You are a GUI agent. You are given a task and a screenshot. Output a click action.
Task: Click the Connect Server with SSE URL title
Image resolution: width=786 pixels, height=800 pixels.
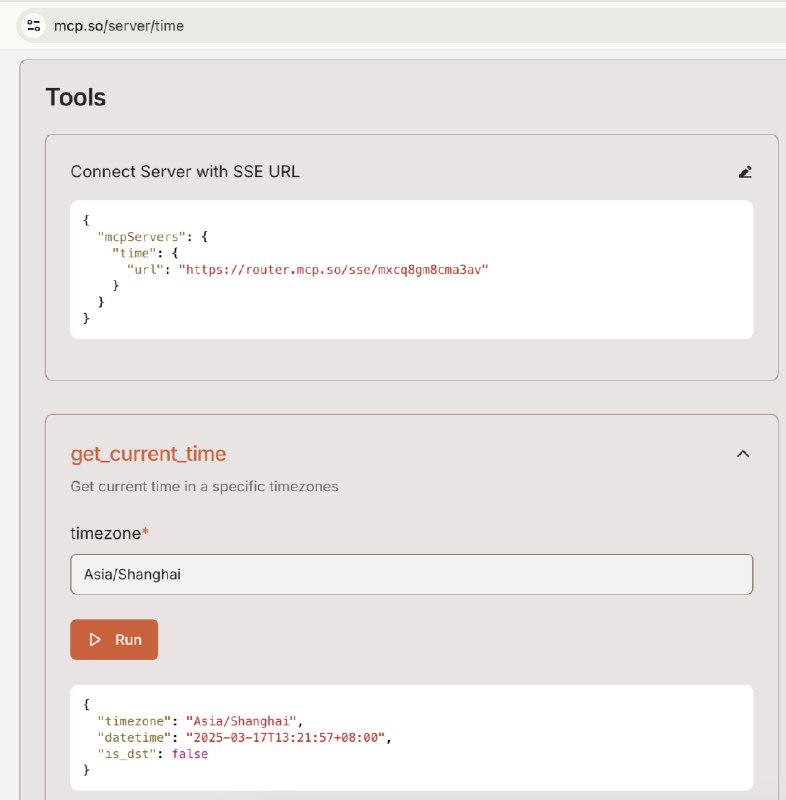click(x=185, y=171)
